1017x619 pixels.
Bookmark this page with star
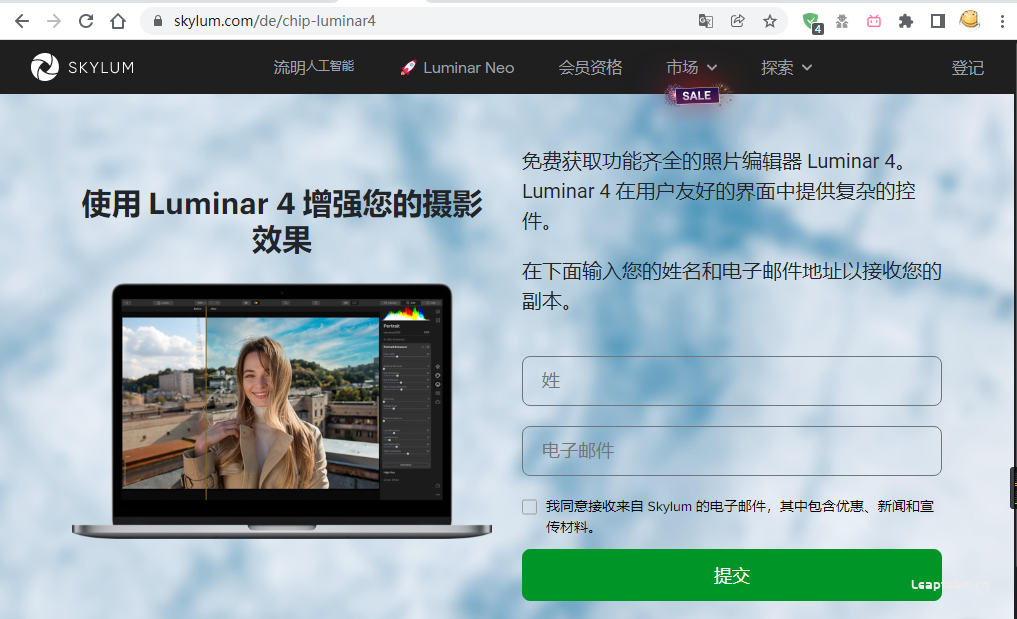click(x=770, y=21)
